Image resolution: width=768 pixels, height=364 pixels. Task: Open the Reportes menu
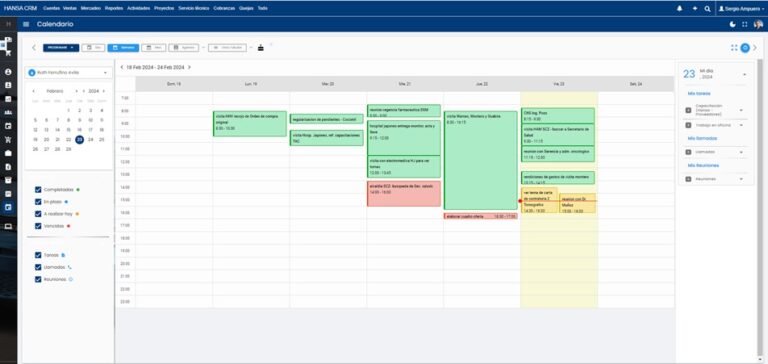tap(114, 8)
